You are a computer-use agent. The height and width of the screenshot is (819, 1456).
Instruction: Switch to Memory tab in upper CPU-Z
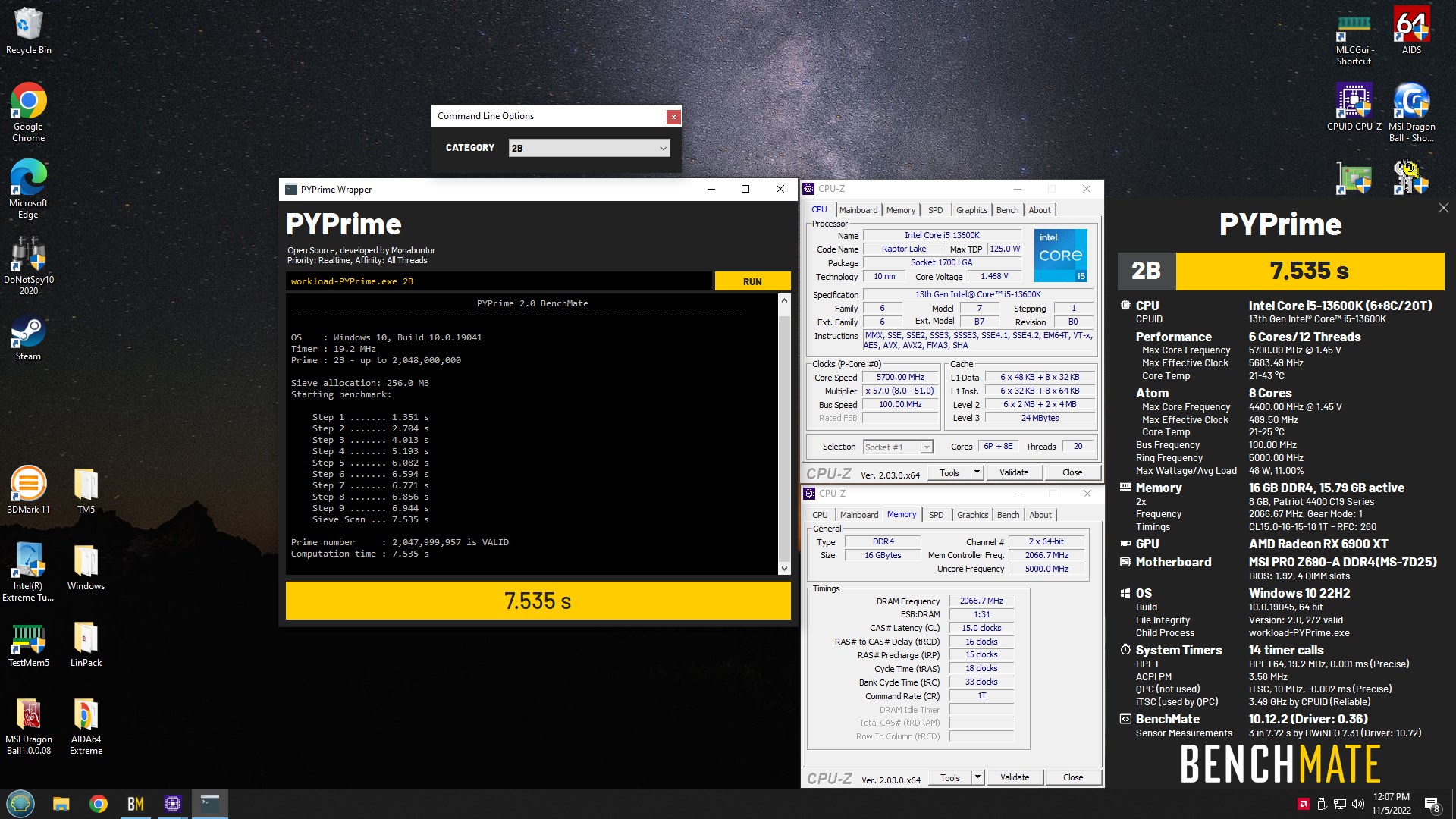pos(901,210)
